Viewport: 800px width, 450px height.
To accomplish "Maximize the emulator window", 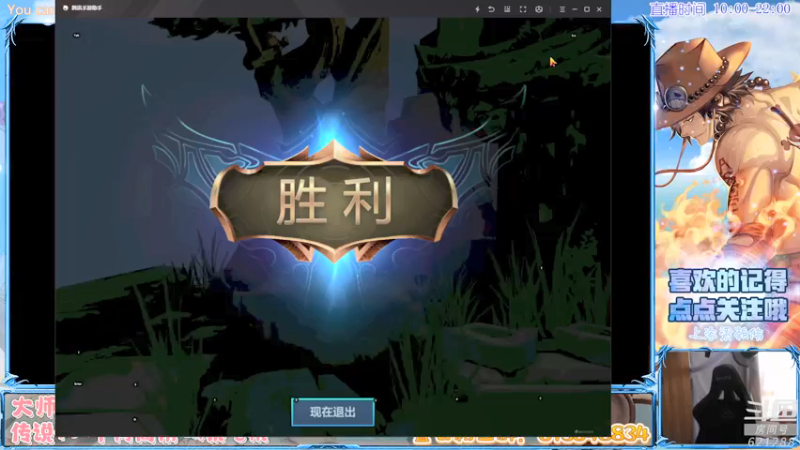I will [587, 9].
